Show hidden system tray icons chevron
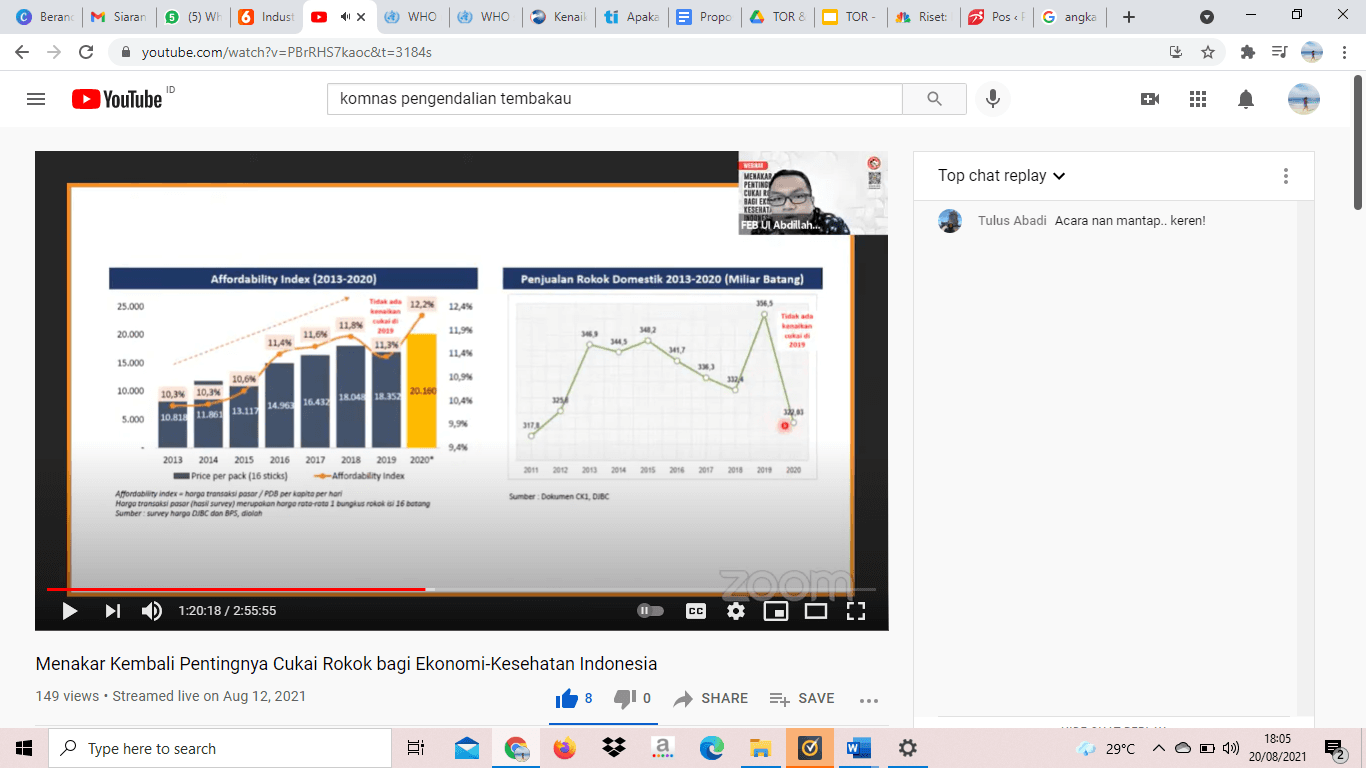Screen dimensions: 1366x768 1158,748
